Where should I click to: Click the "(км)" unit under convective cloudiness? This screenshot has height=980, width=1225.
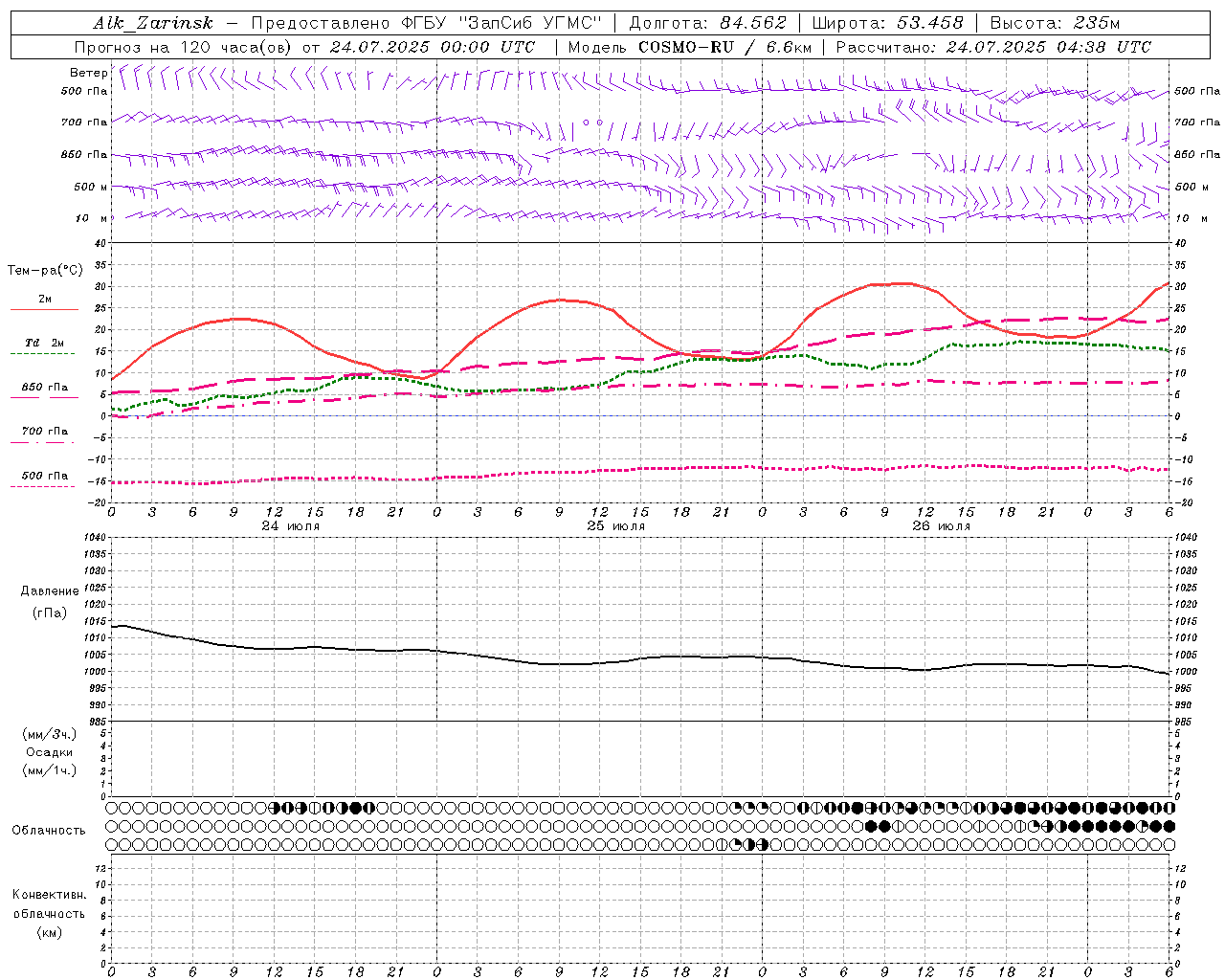coord(49,932)
